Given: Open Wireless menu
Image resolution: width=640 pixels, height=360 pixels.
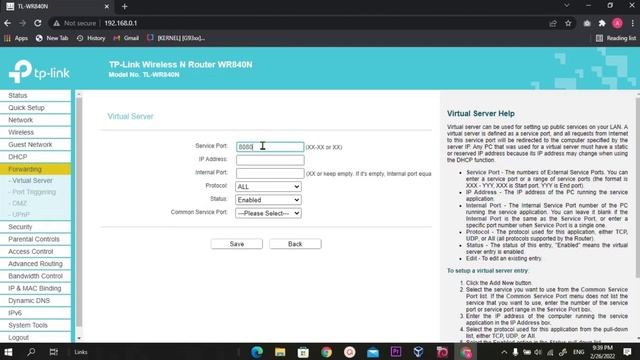Looking at the screenshot, I should (x=36, y=132).
